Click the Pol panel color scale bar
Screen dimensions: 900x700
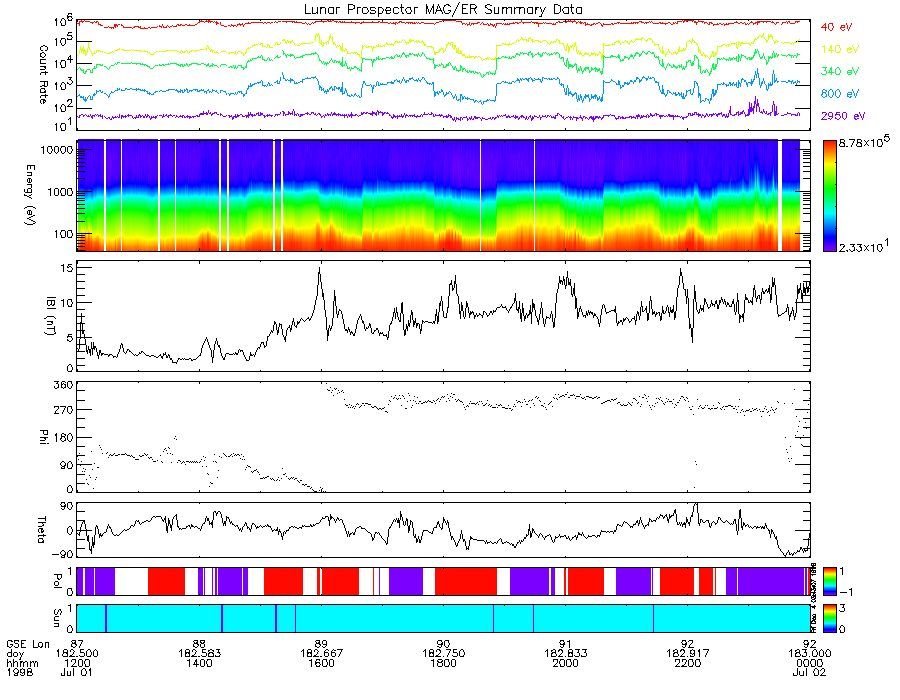tap(829, 581)
